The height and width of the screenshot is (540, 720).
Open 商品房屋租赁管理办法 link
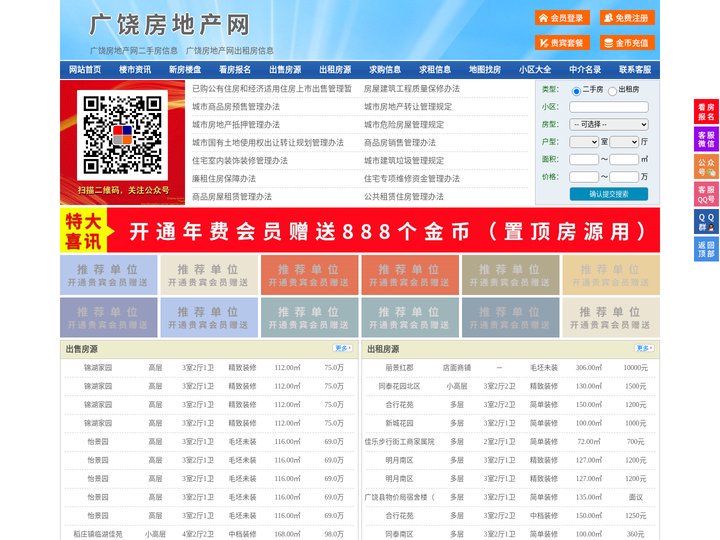tap(232, 197)
